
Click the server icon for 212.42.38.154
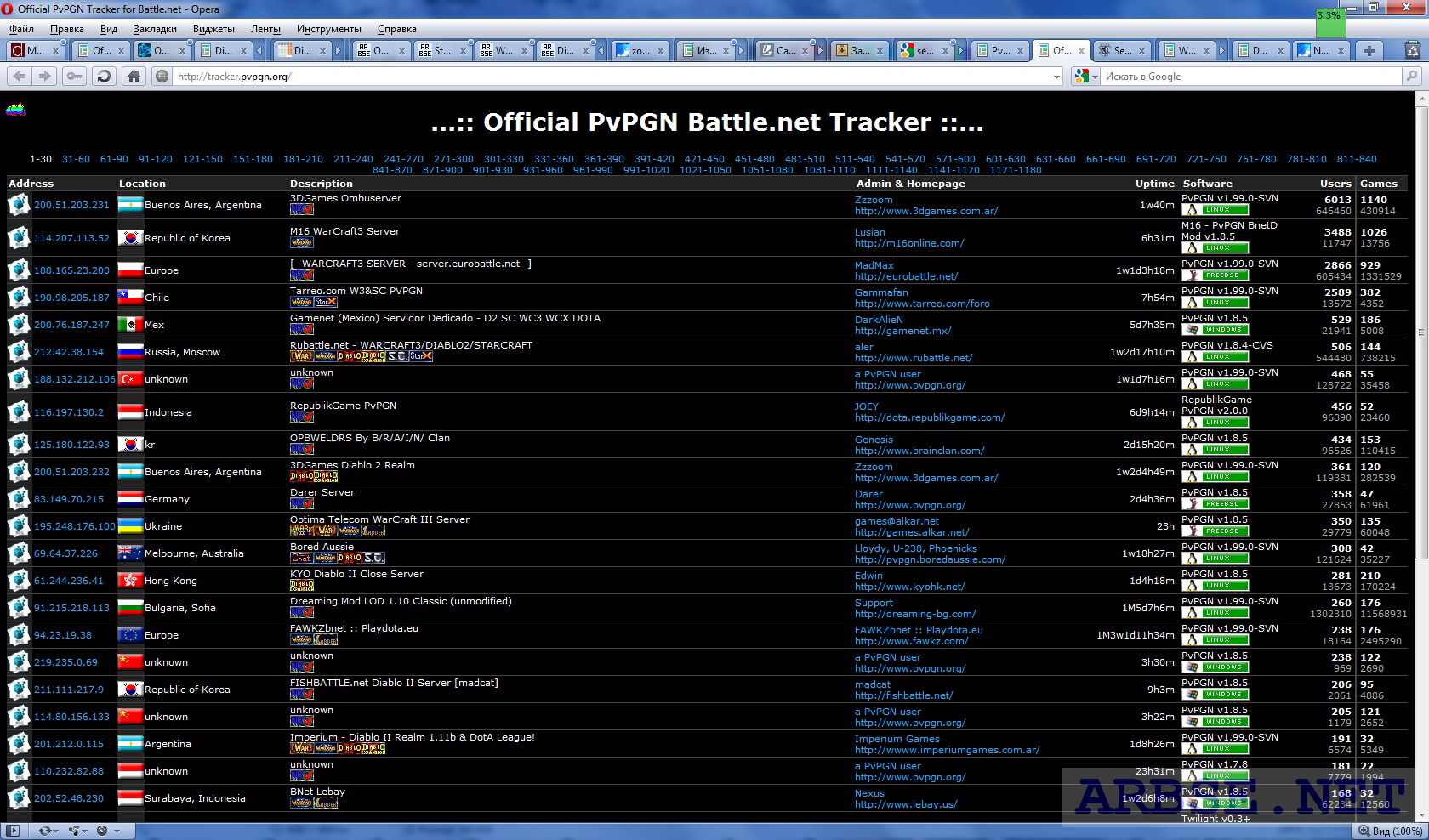19,352
